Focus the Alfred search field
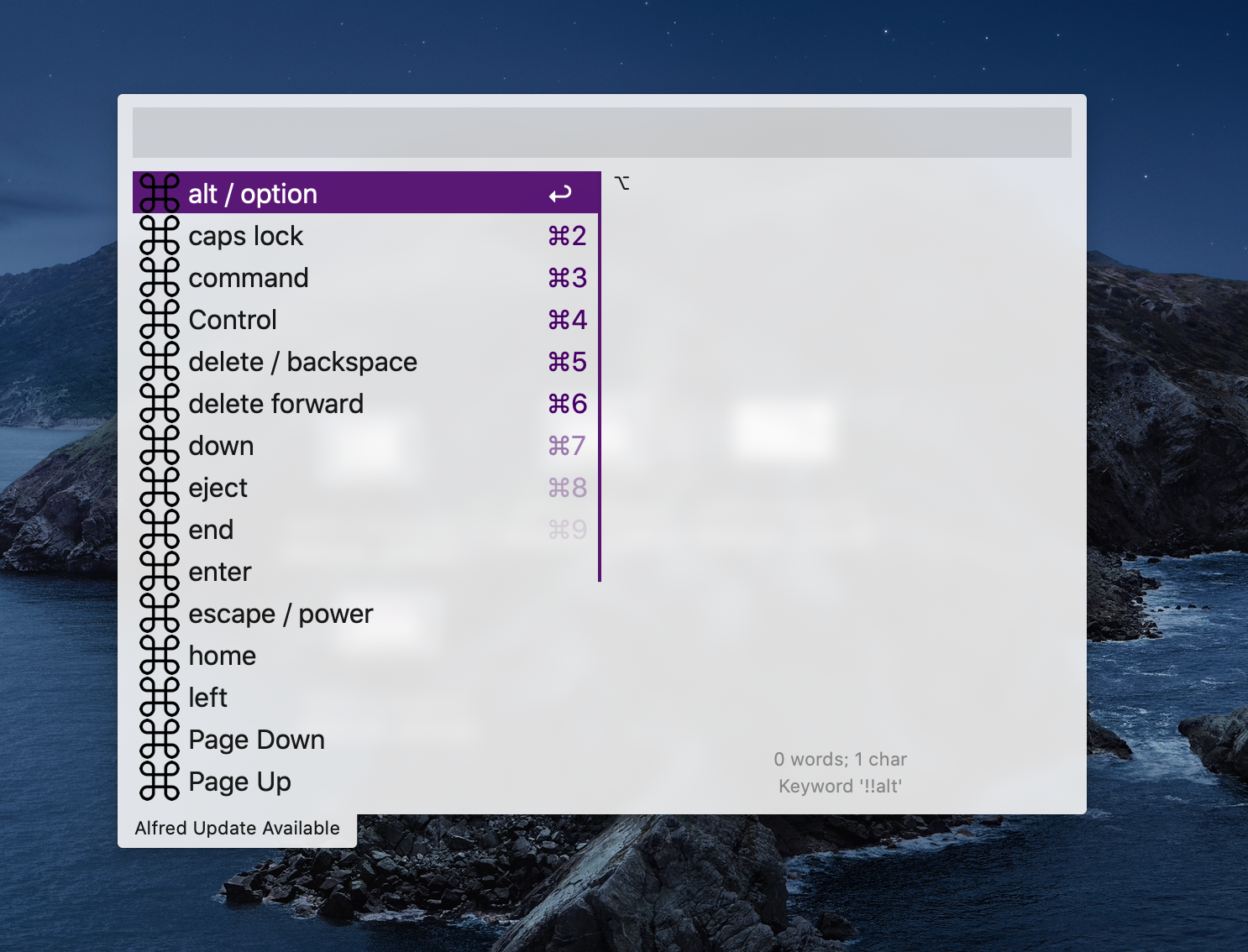 point(602,133)
